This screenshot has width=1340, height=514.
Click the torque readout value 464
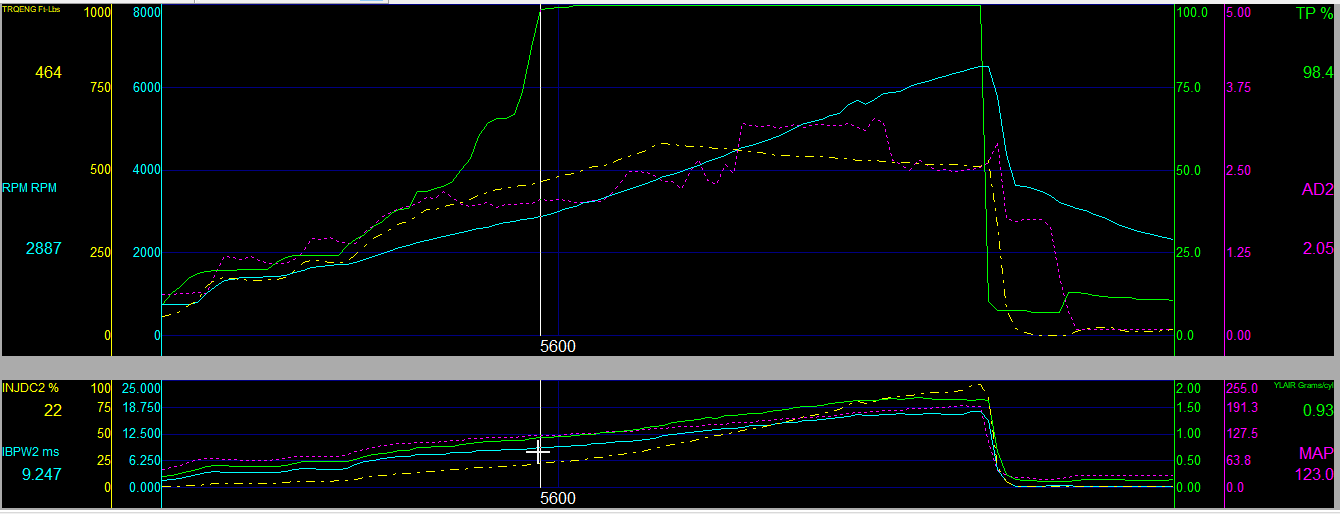47,72
